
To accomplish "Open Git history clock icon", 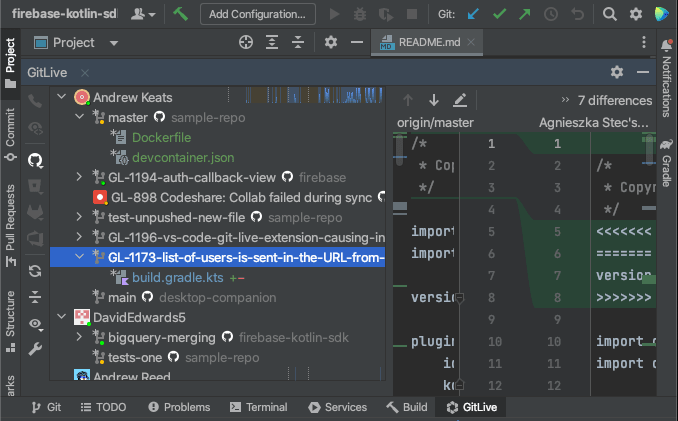I will point(550,14).
